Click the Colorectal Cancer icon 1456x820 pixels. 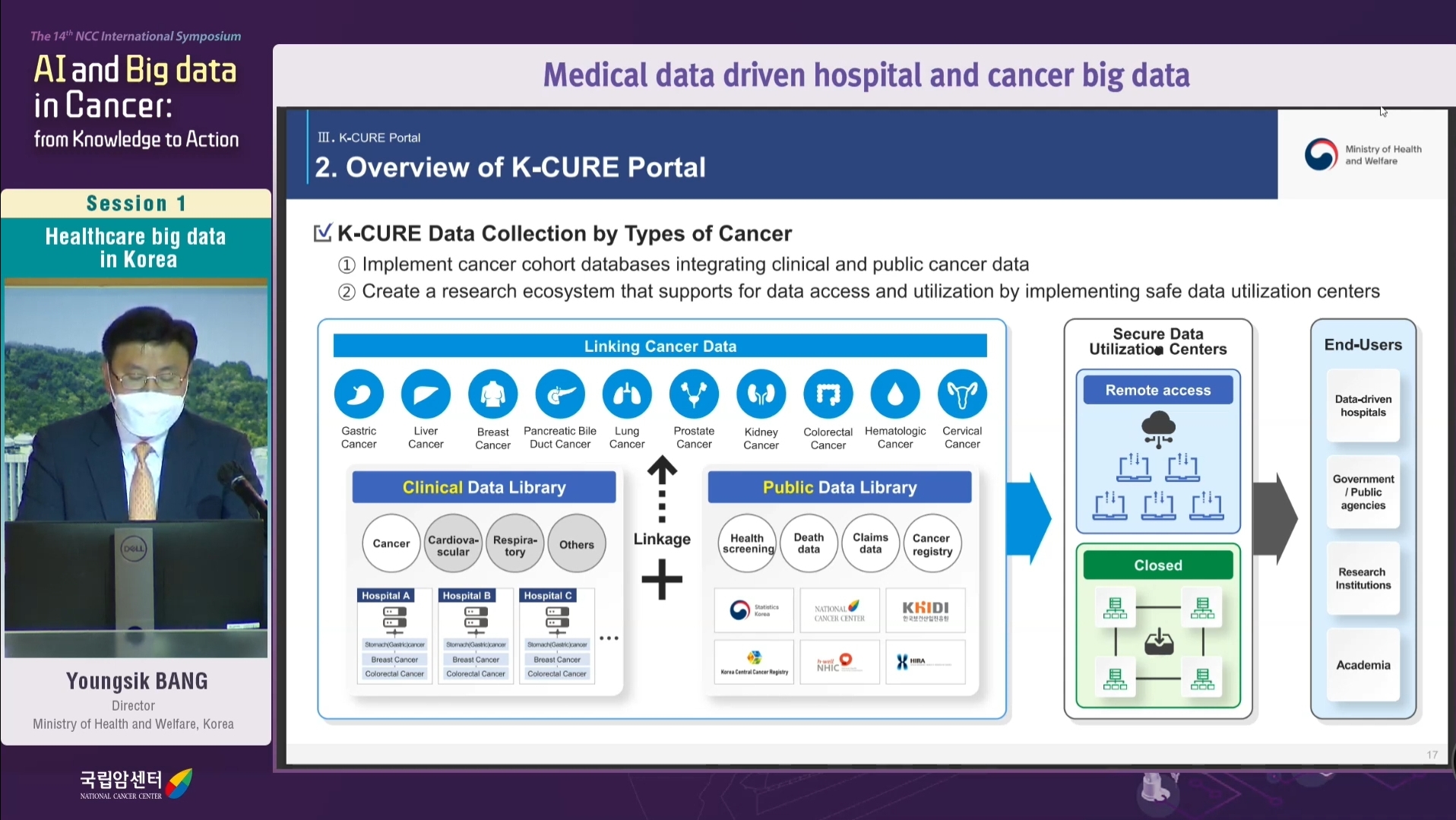pos(828,394)
